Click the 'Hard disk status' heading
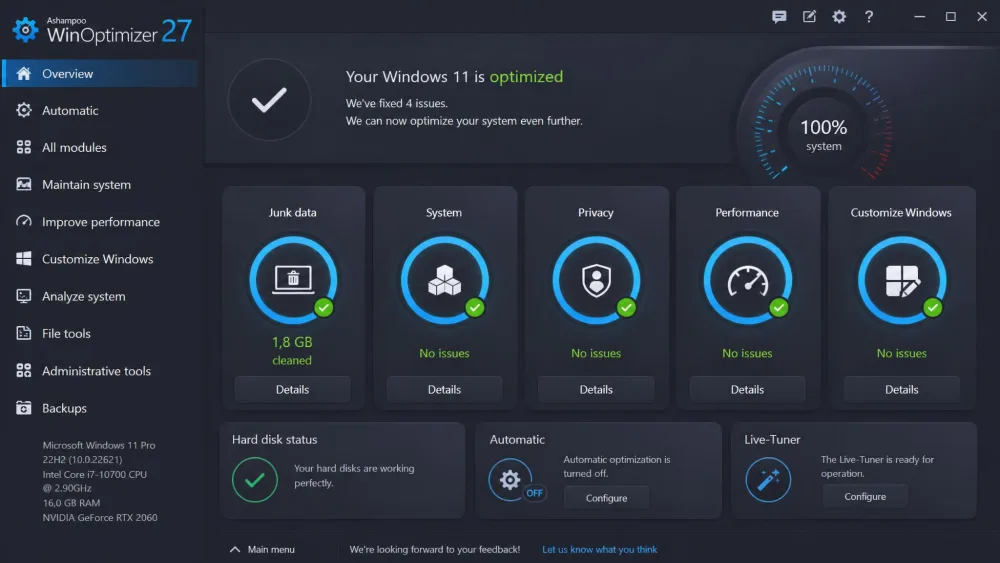The height and width of the screenshot is (563, 1000). [275, 439]
